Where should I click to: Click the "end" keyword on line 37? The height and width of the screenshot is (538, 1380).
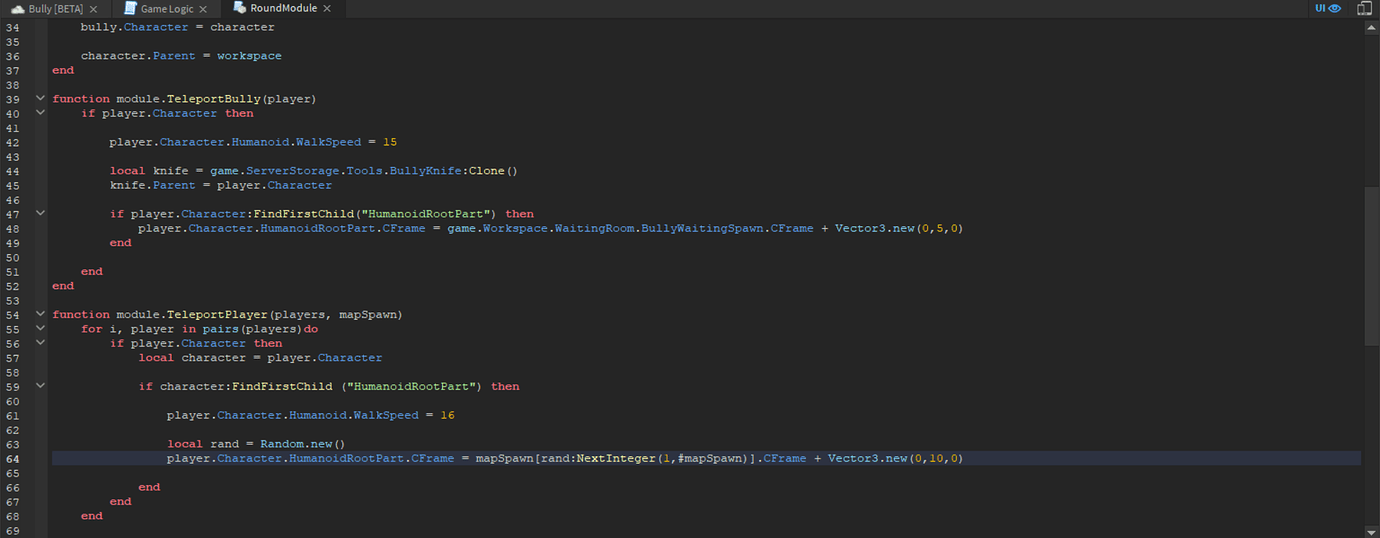(63, 70)
